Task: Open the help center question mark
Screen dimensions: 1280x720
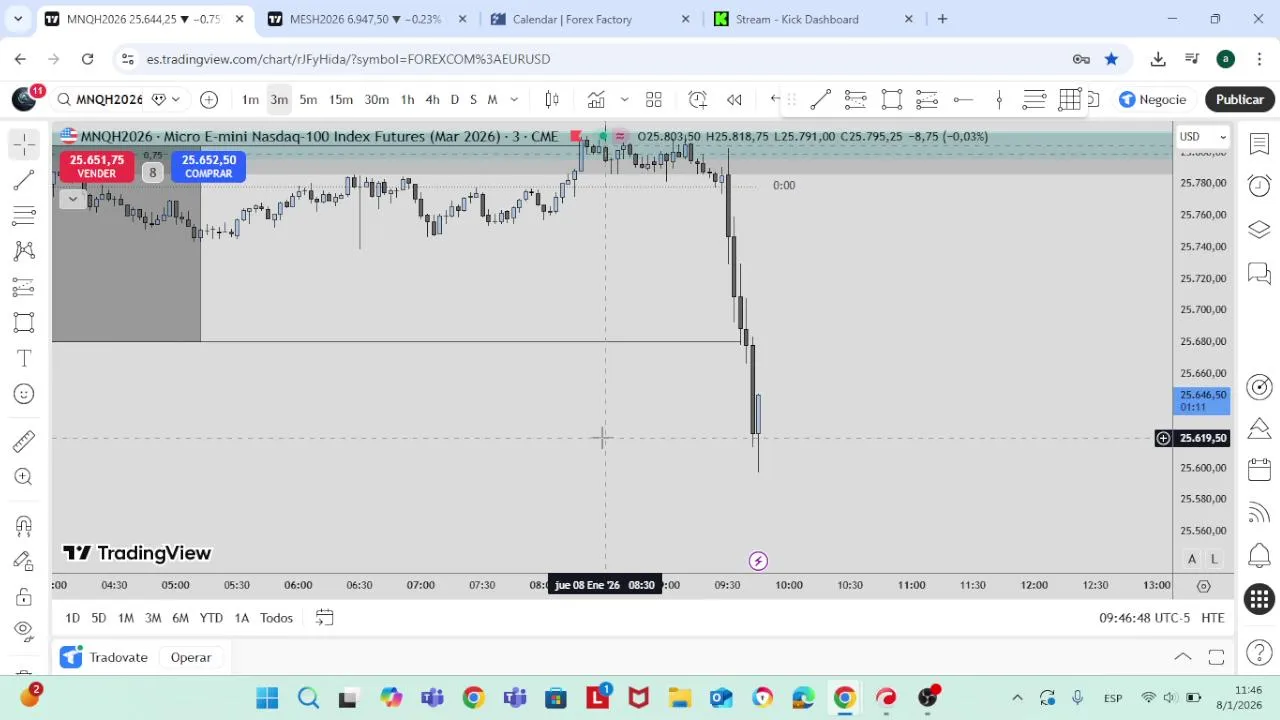Action: [1259, 653]
